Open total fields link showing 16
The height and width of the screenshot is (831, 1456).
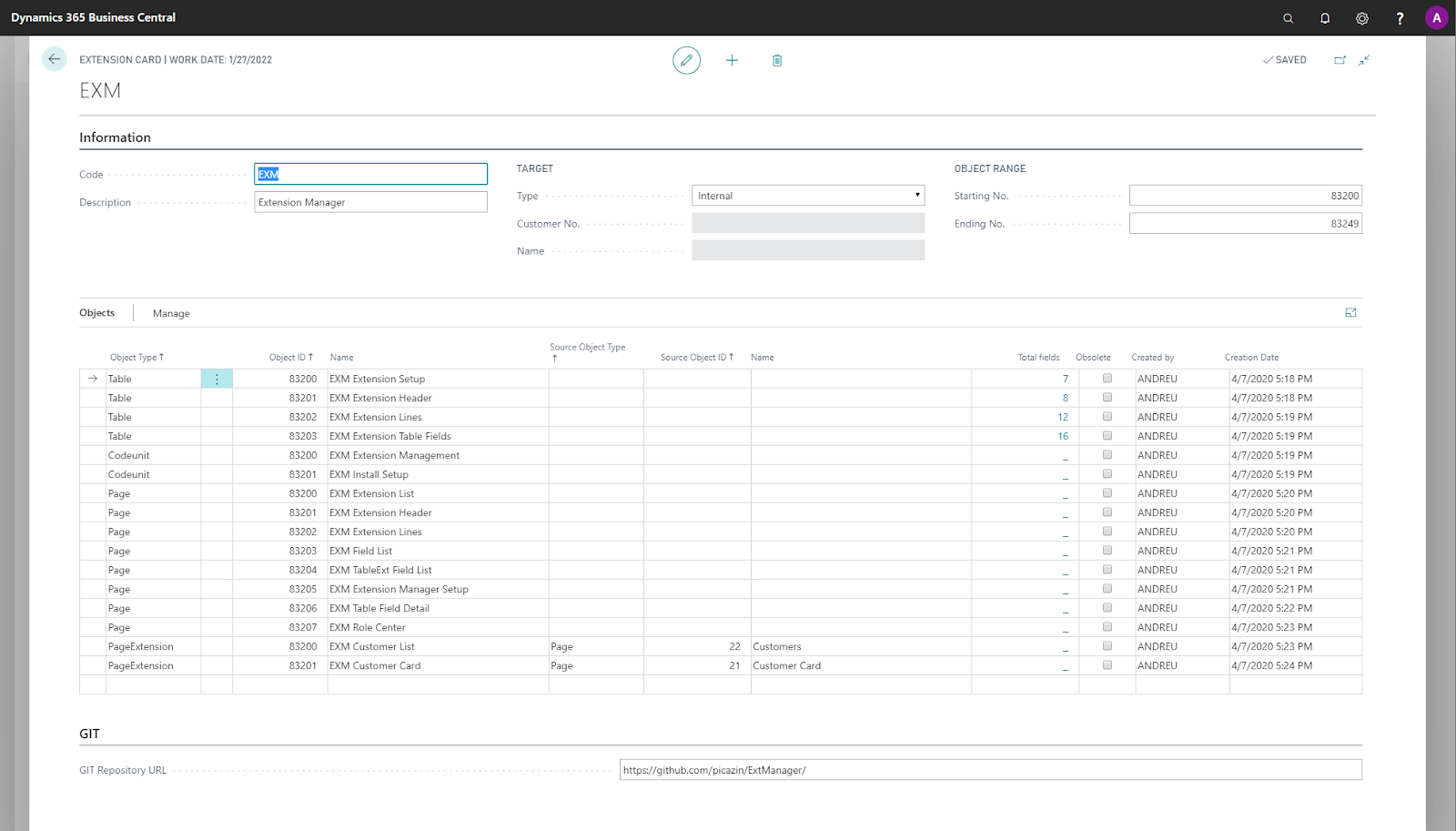pos(1063,436)
